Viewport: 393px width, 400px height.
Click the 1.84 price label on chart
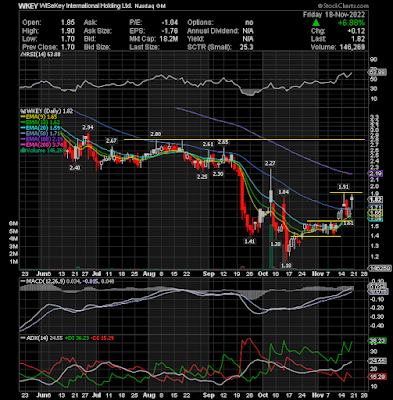(x=283, y=192)
